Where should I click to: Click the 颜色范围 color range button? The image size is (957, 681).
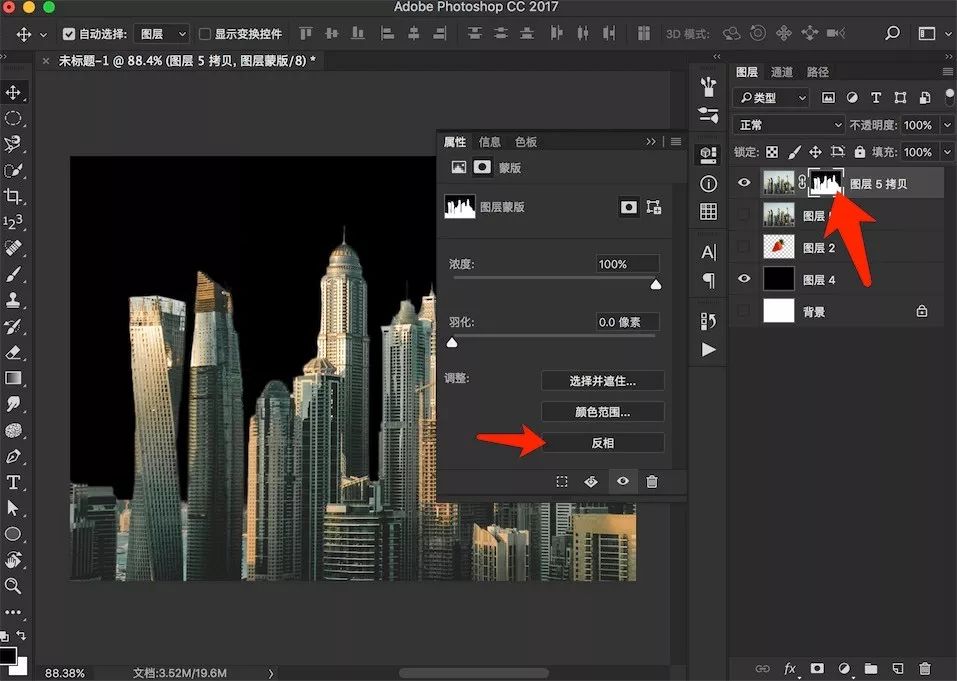tap(602, 411)
